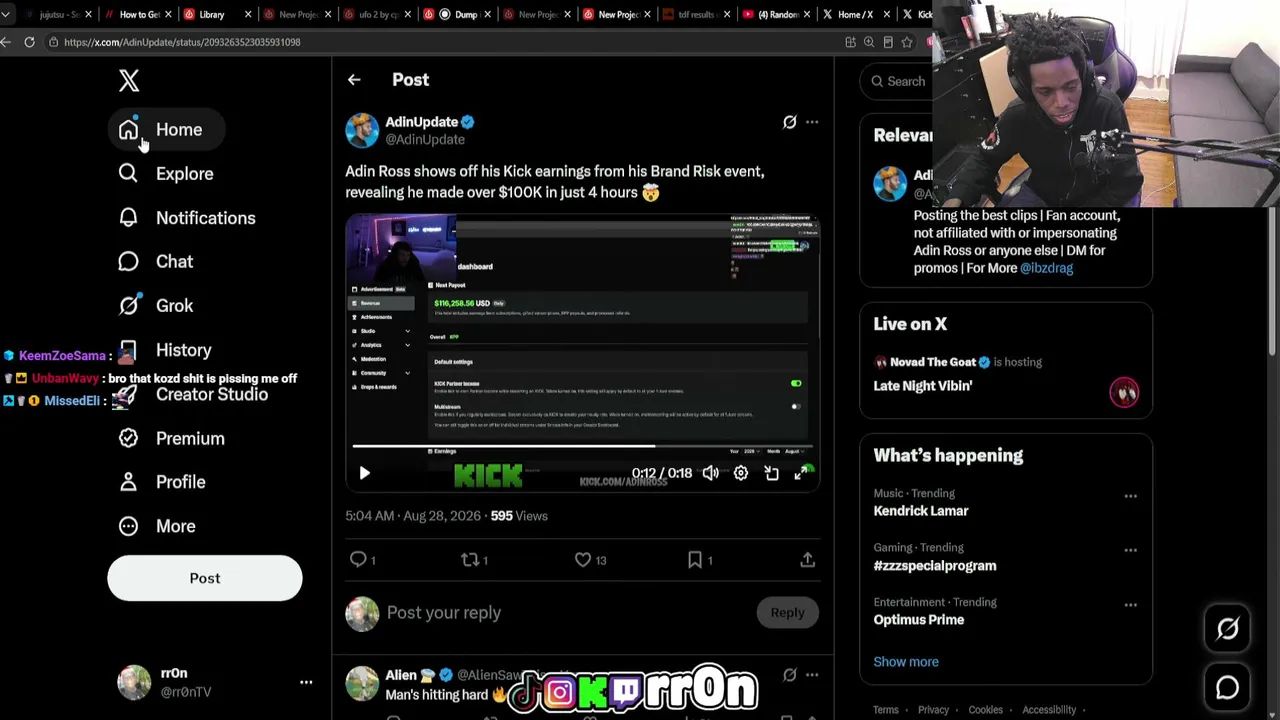Open more options on AdinUpdate's post
The height and width of the screenshot is (720, 1280).
point(812,122)
